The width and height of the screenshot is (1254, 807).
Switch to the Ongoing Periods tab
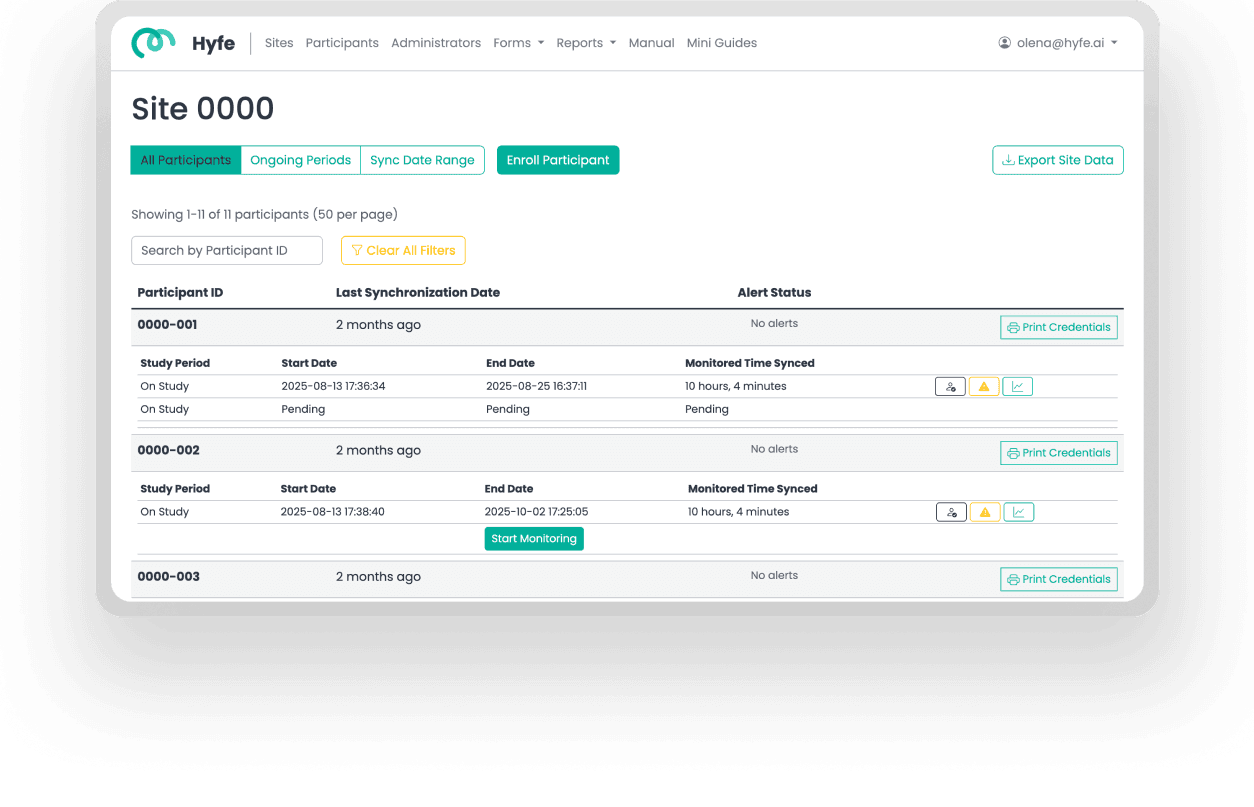point(300,159)
